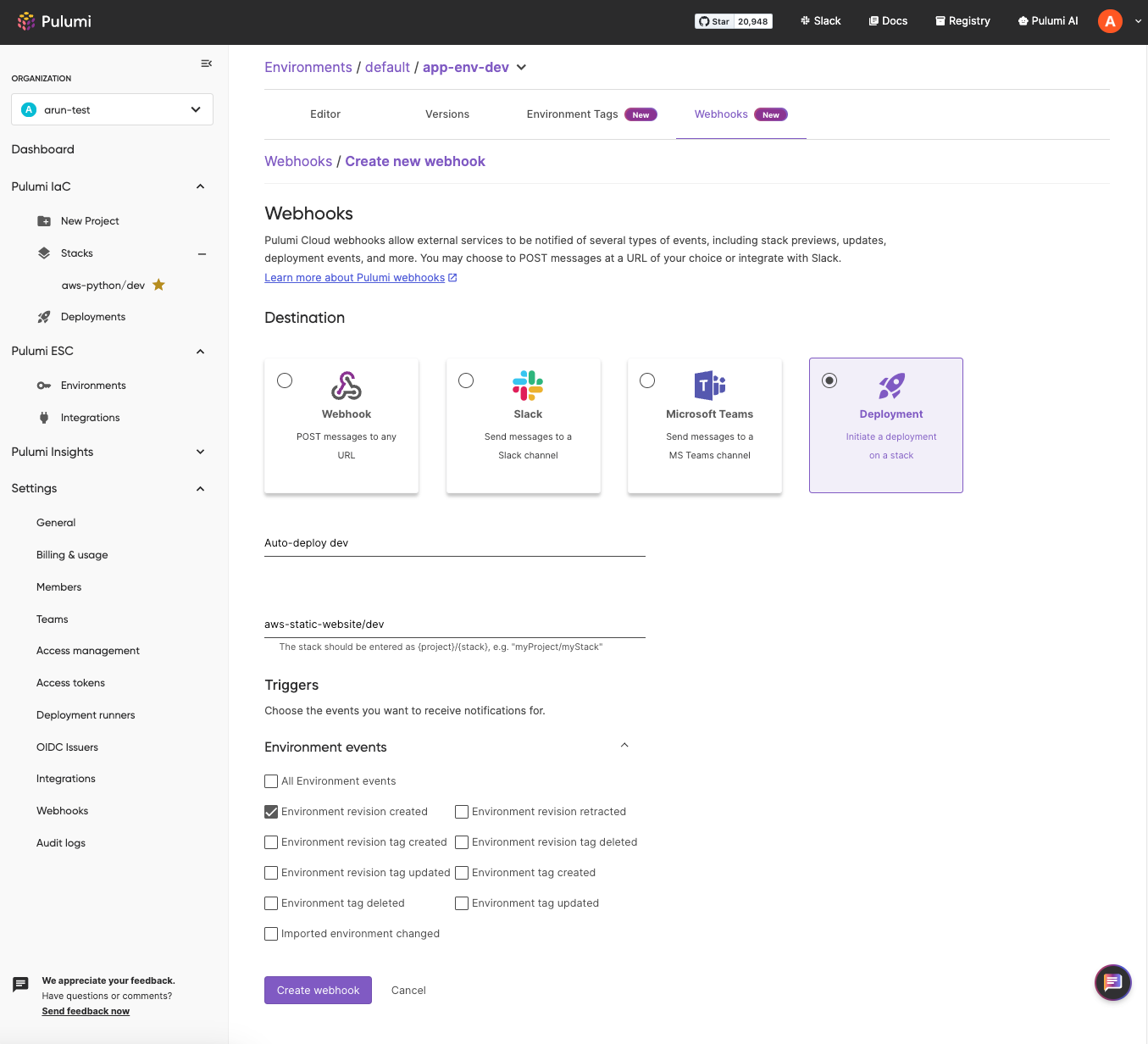Click the Deployments rocket icon in sidebar
This screenshot has width=1148, height=1044.
[44, 317]
